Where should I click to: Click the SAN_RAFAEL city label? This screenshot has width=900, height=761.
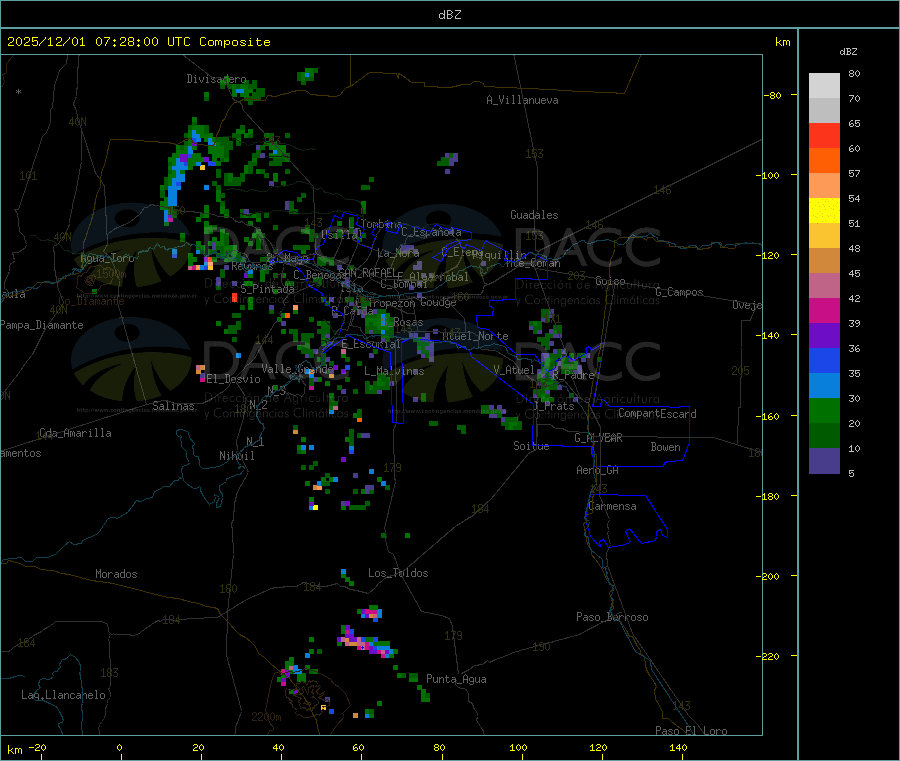(367, 272)
